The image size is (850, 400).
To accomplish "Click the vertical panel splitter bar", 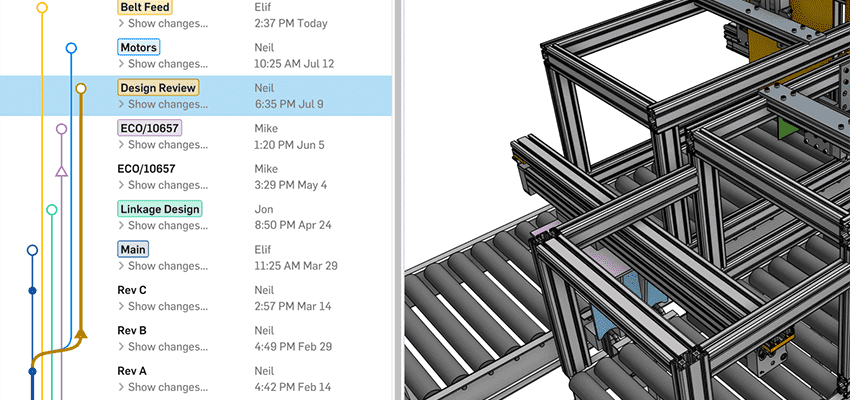I will [397, 200].
